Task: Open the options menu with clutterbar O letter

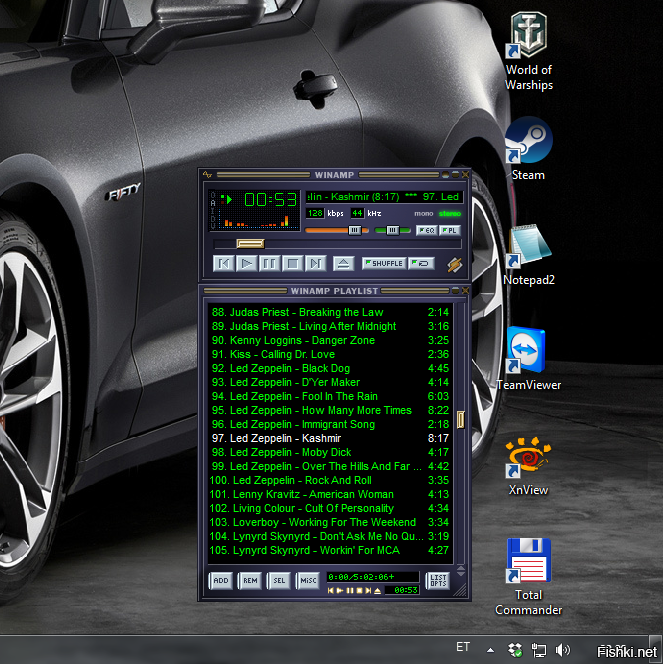Action: [x=213, y=196]
